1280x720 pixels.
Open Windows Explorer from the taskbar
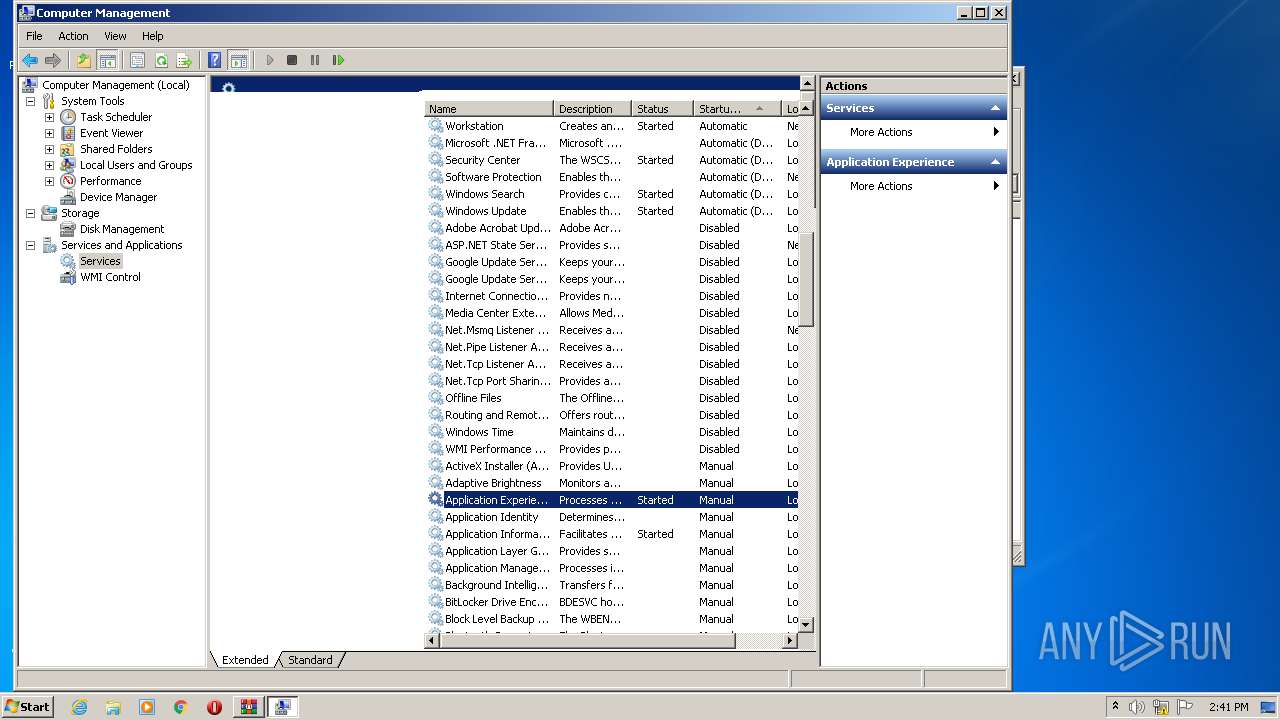[113, 707]
